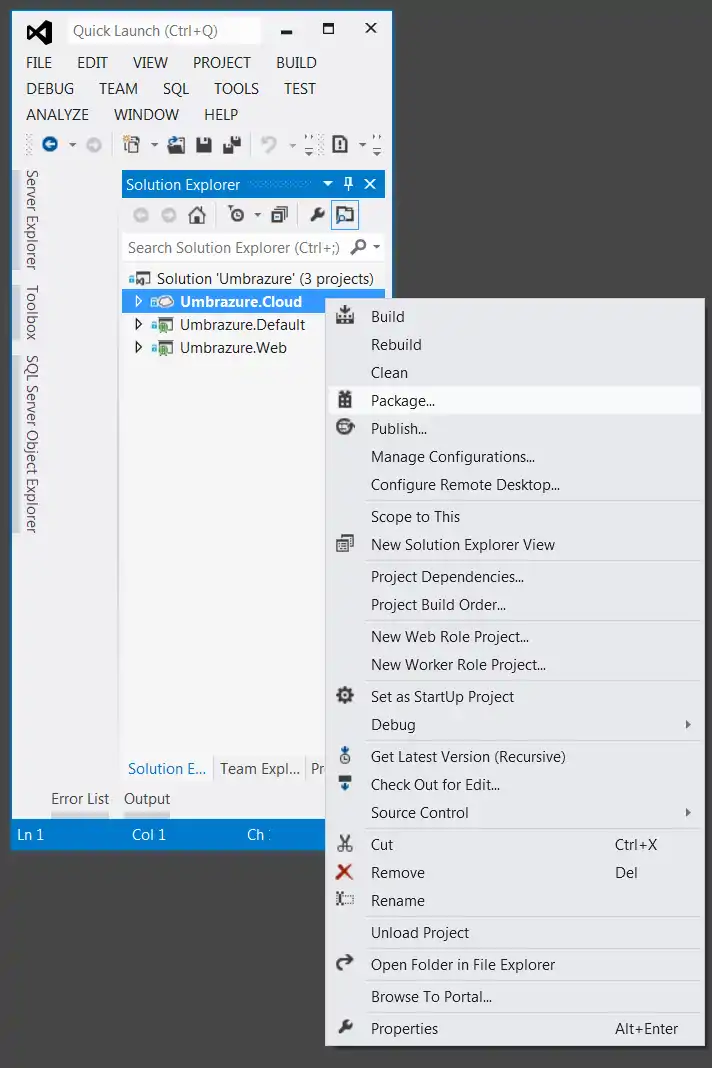Click Solution Explorer Back icon
712x1068 pixels.
point(141,215)
